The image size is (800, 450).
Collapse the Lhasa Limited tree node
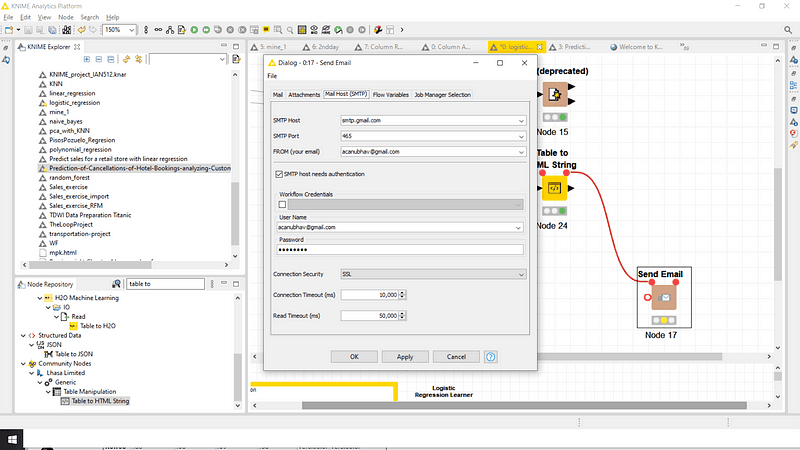[32, 373]
